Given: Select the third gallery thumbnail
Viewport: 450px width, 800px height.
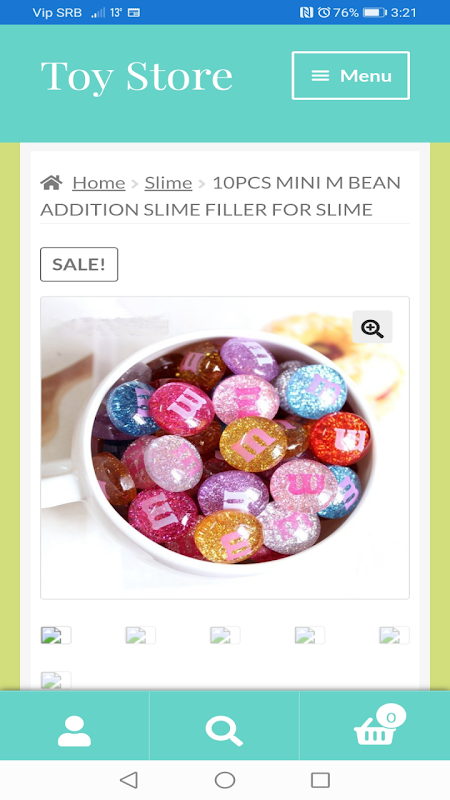Looking at the screenshot, I should (225, 635).
